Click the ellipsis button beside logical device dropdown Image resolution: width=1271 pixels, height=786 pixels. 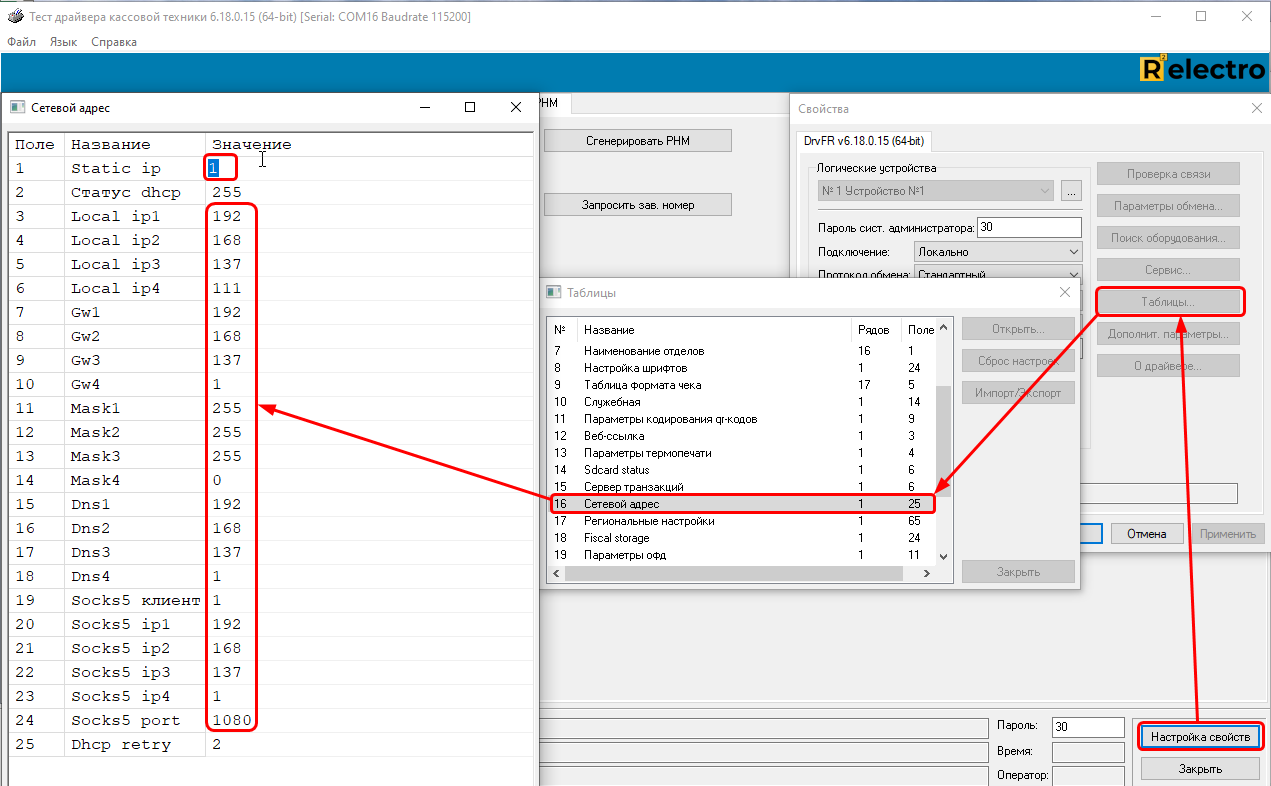1071,190
